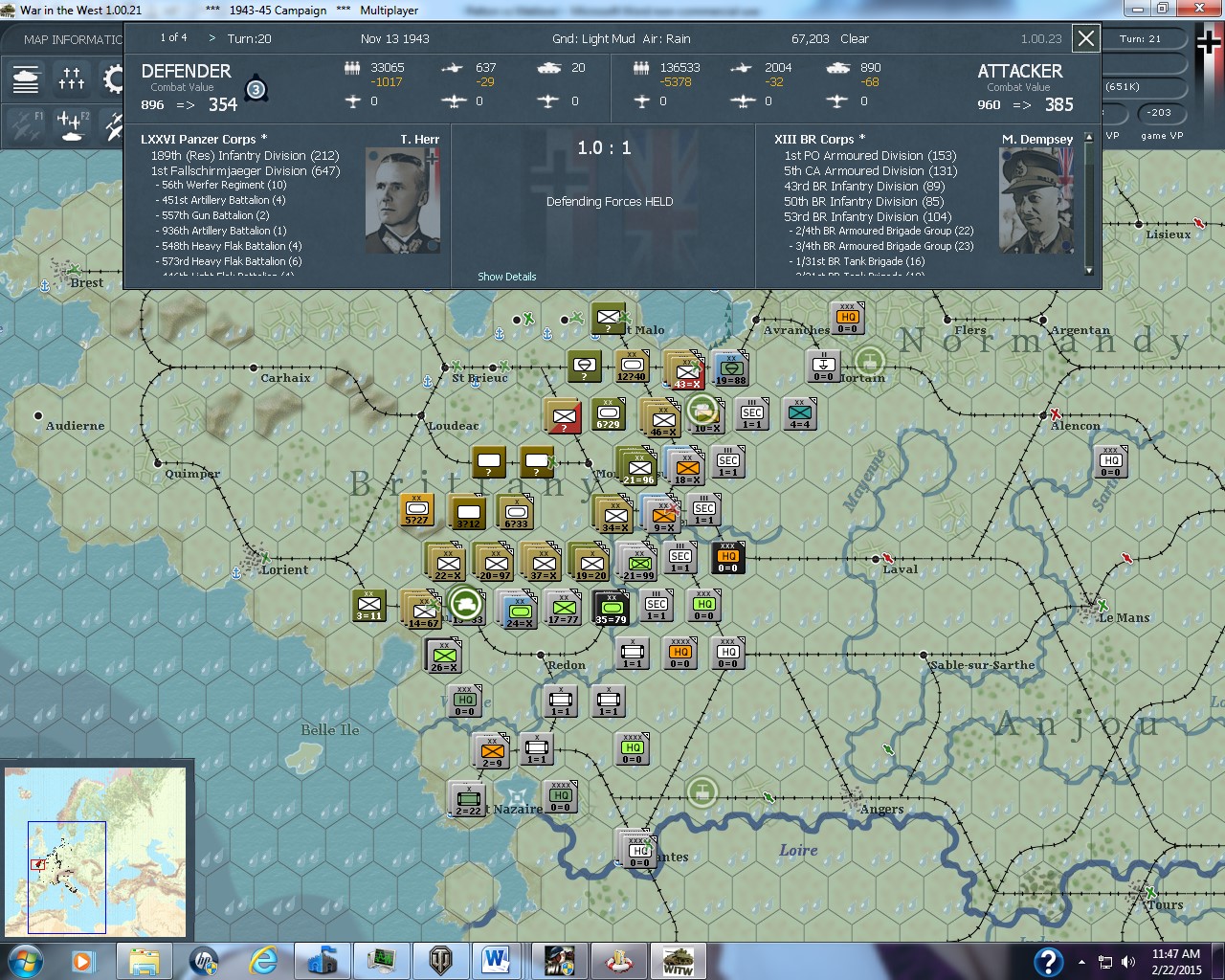Select 189th (Res) Infantry Division entry

pyautogui.click(x=245, y=156)
